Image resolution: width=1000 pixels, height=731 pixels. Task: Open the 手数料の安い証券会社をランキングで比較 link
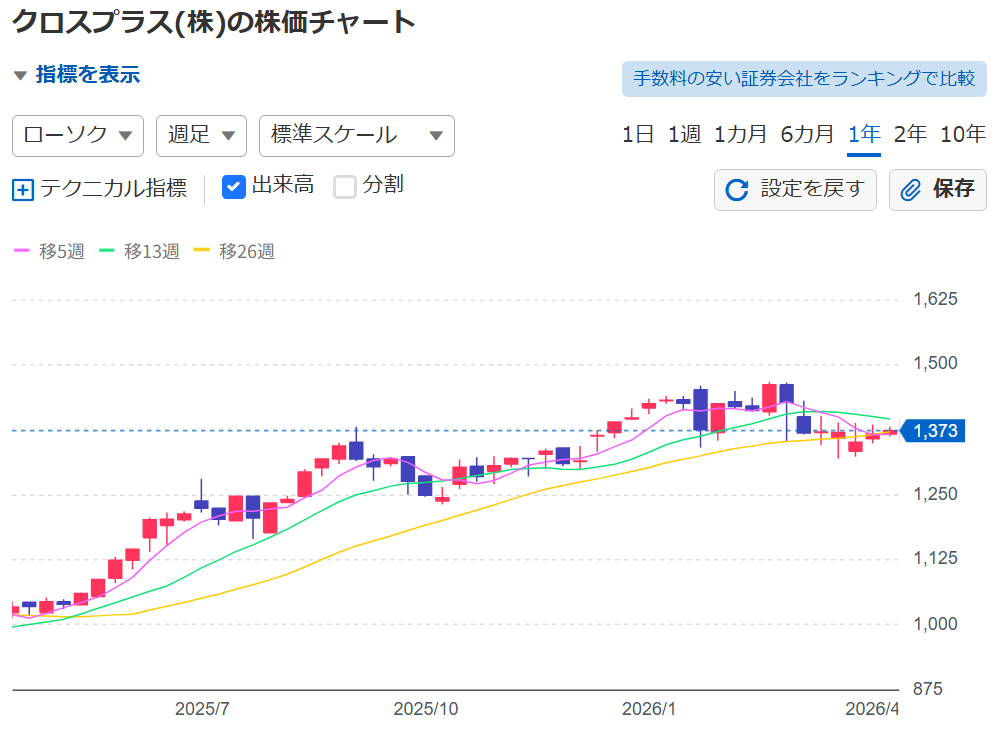(x=804, y=78)
